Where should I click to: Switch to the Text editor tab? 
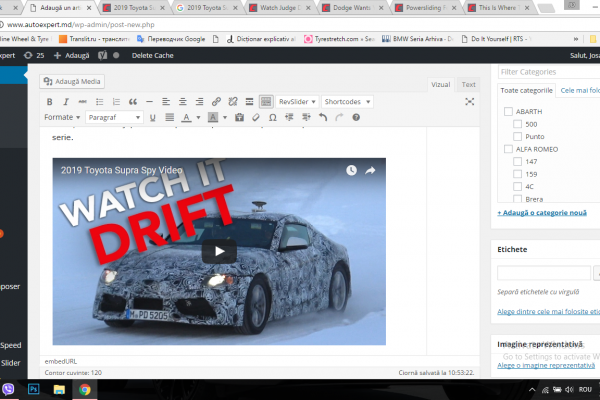click(x=468, y=85)
